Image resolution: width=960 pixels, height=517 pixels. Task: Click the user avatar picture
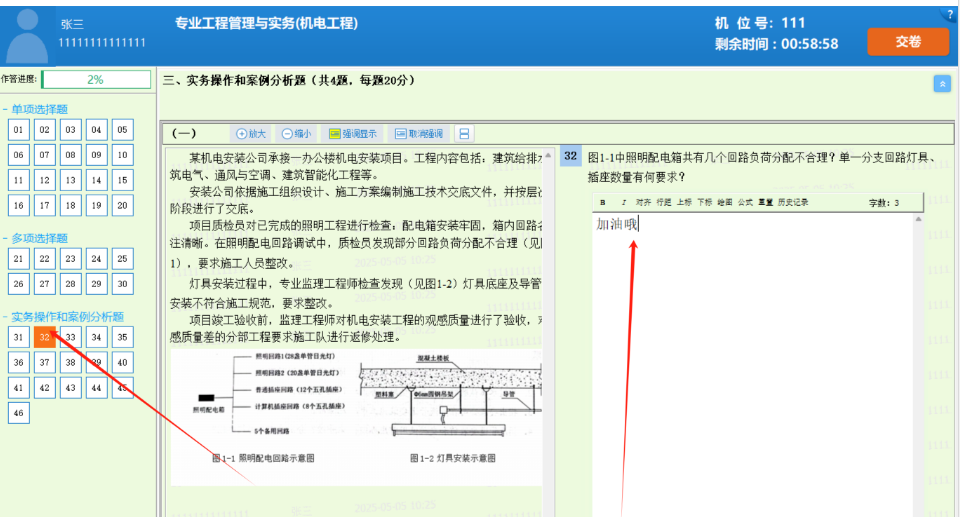pos(27,36)
